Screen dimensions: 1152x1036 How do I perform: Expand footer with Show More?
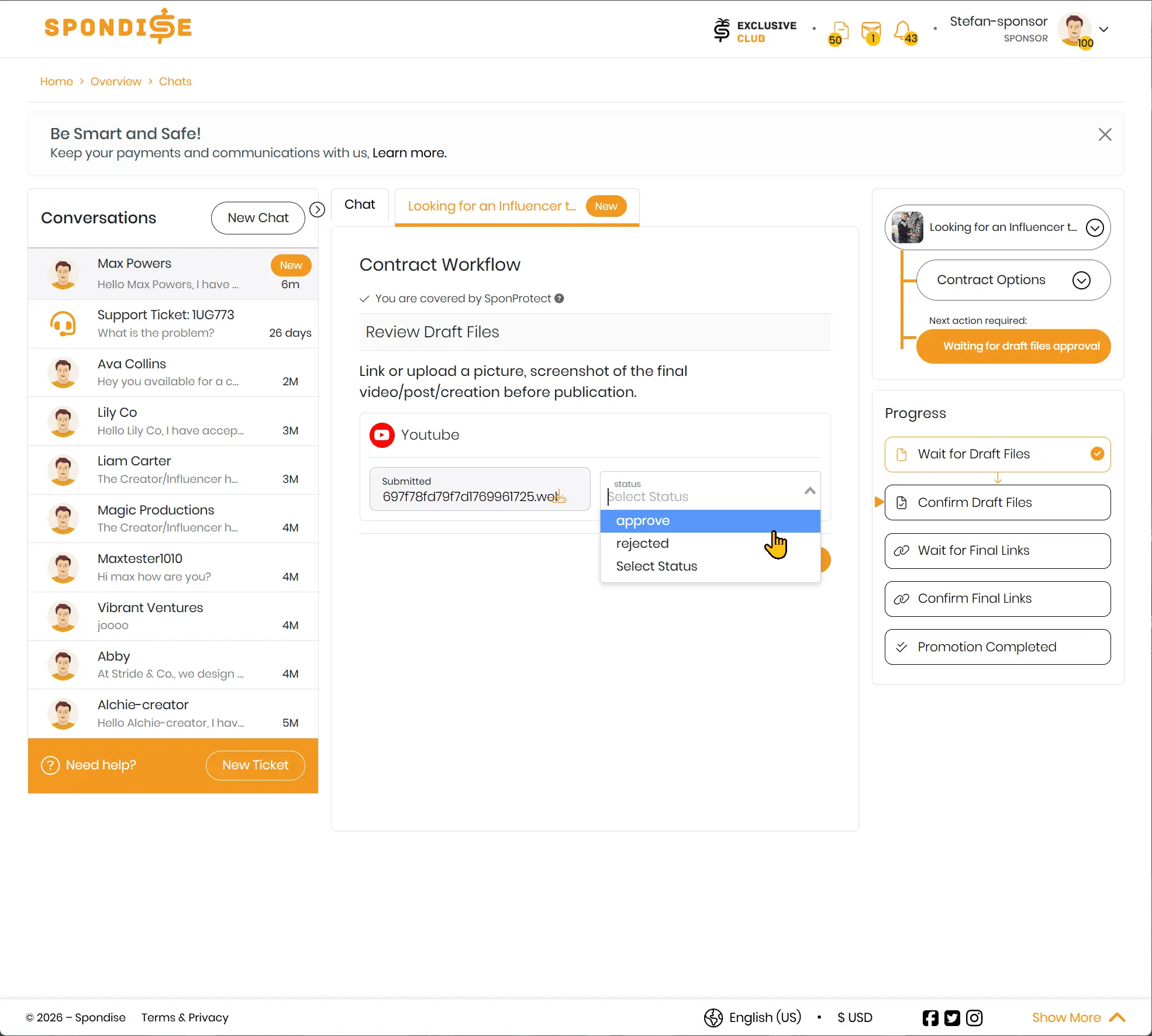tap(1078, 1017)
